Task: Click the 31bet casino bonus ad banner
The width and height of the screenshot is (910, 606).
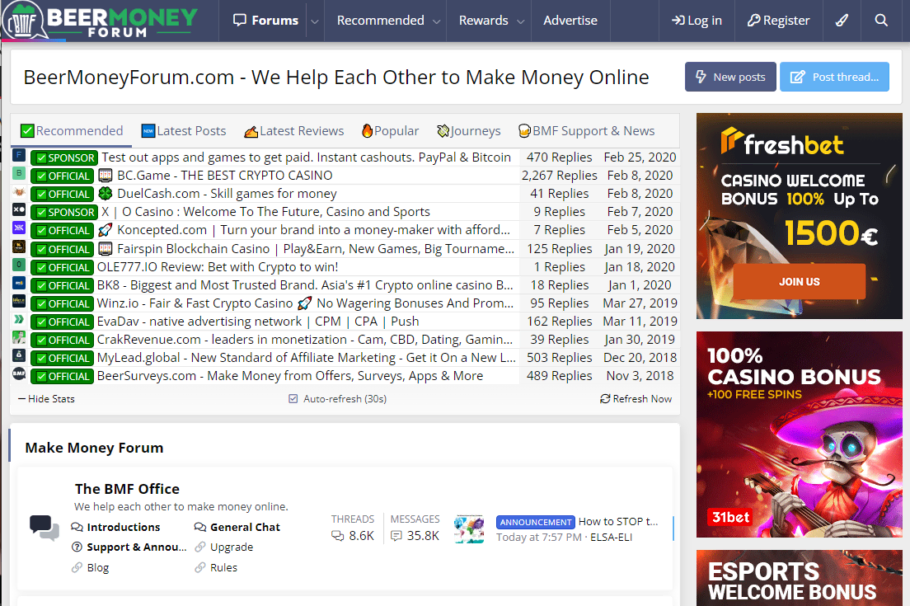Action: (x=799, y=434)
